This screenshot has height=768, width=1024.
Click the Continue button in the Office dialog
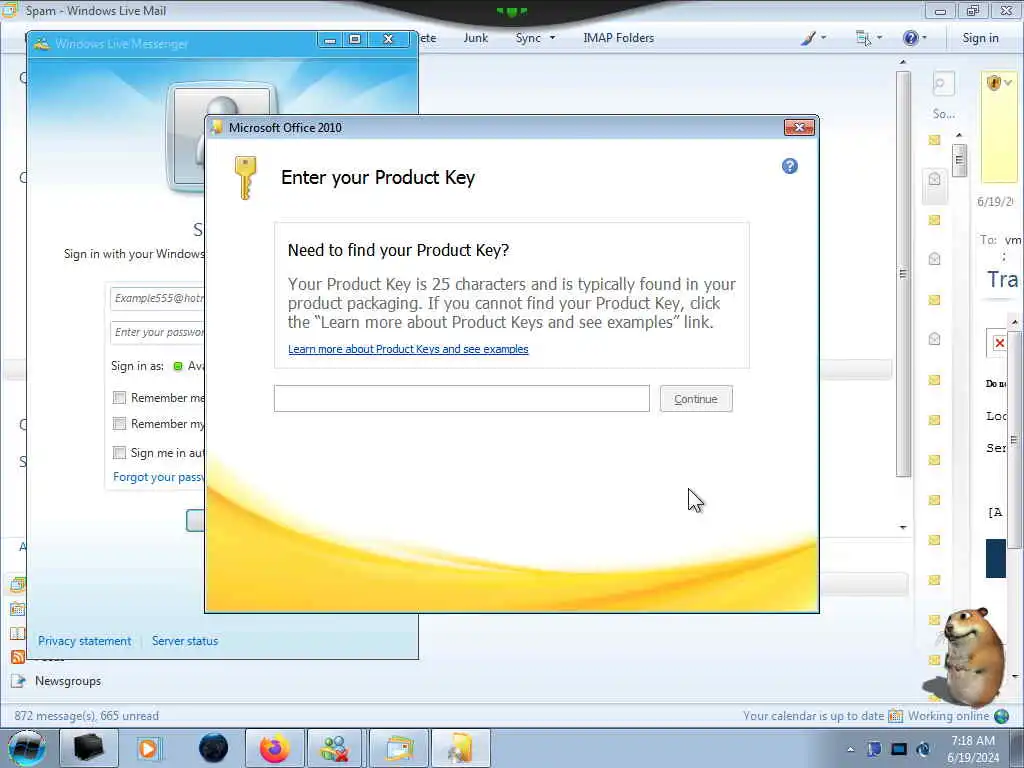(x=696, y=399)
